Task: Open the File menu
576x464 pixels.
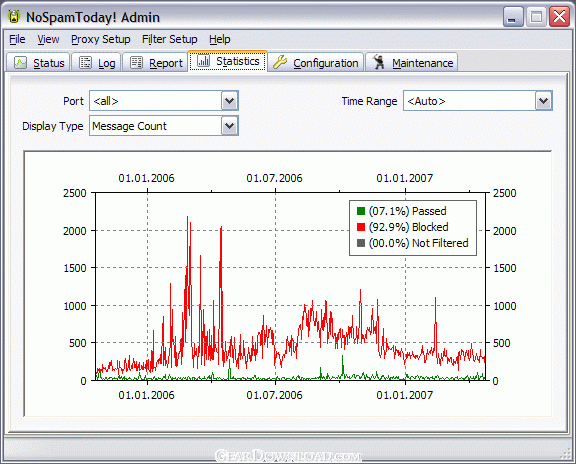Action: coord(17,39)
